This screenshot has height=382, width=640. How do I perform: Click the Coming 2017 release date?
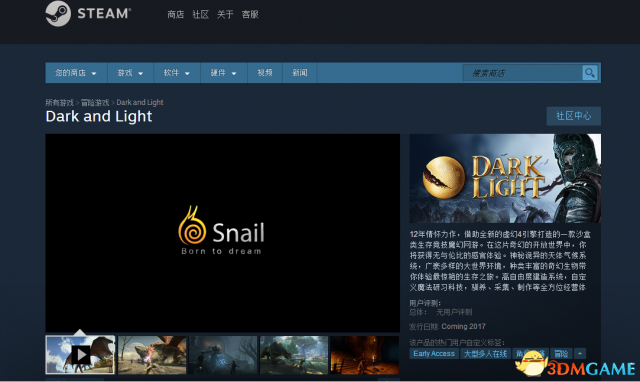[463, 326]
